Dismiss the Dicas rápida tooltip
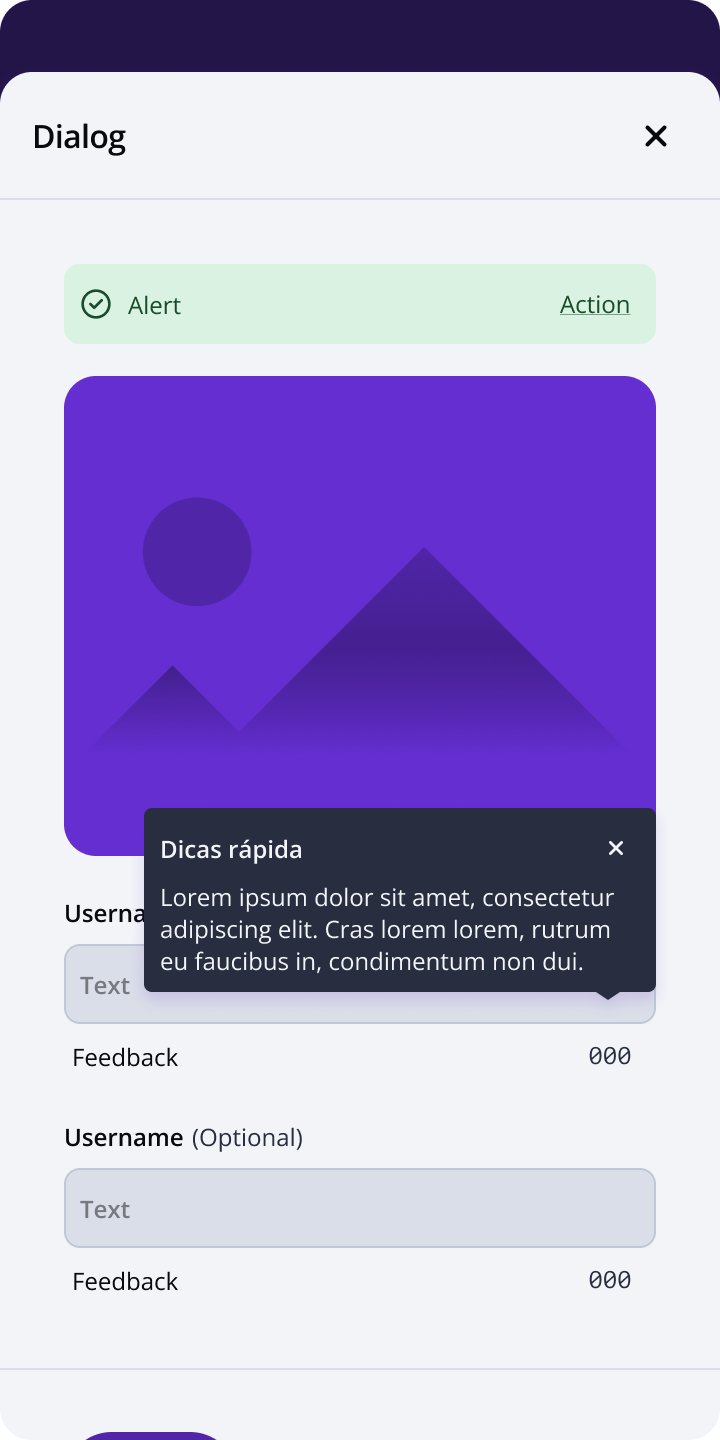720x1440 pixels. point(616,848)
